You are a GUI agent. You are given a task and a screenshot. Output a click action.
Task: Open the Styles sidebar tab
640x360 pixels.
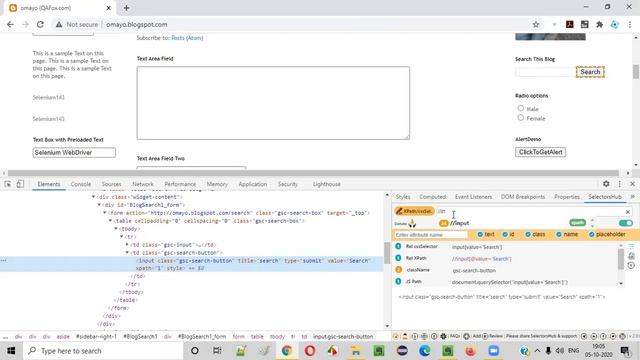click(x=403, y=197)
